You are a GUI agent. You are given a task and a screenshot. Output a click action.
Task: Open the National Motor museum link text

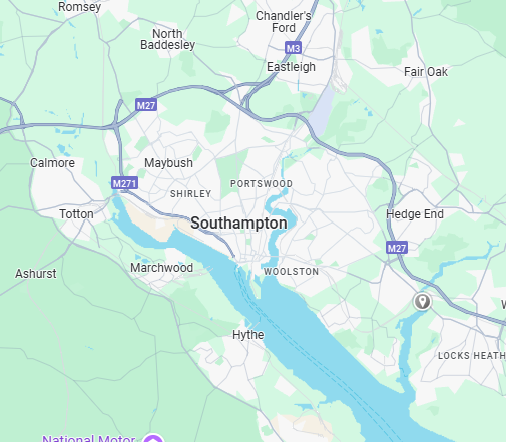(x=89, y=438)
